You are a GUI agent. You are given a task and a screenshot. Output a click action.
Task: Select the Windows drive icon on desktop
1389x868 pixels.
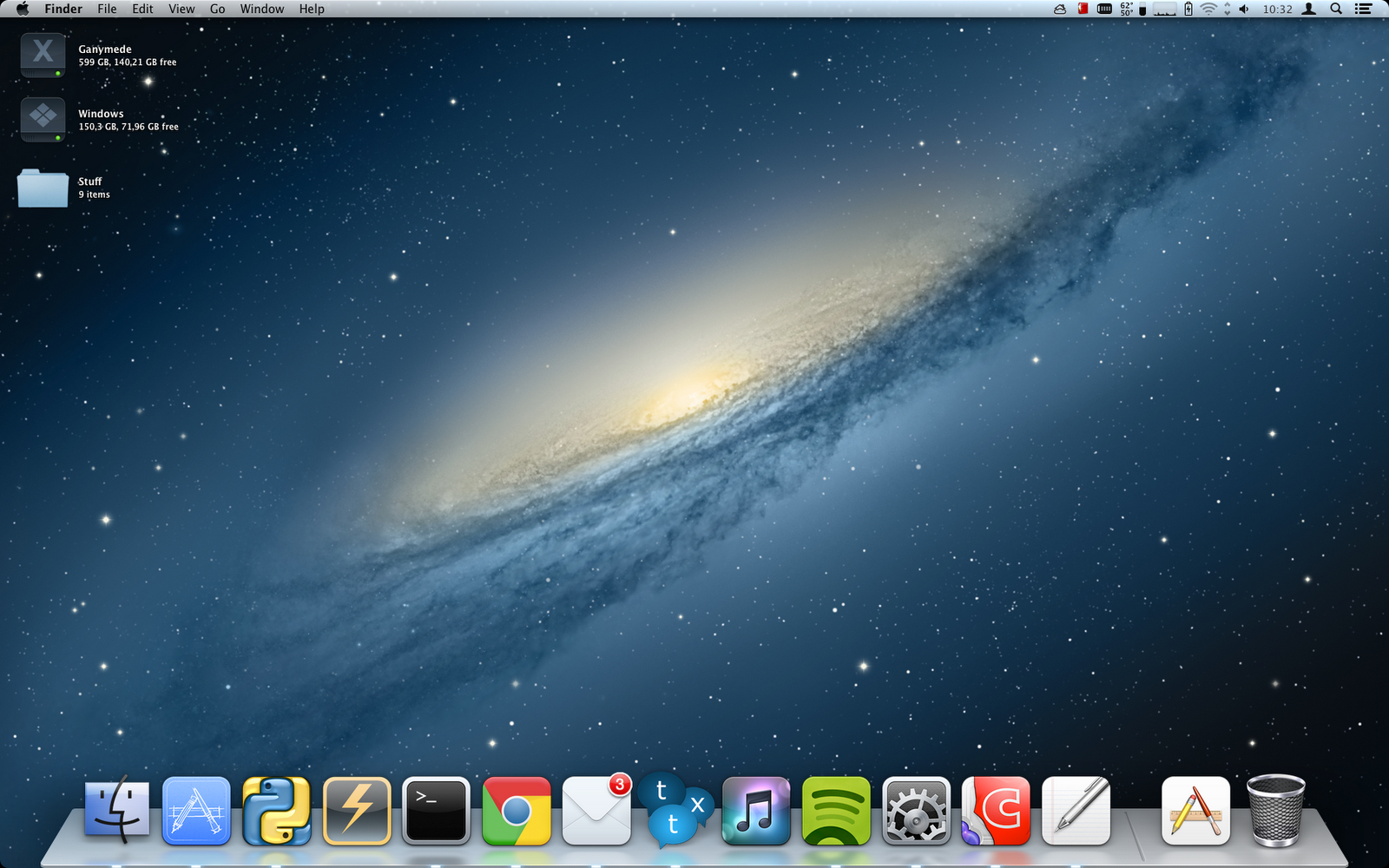point(43,119)
